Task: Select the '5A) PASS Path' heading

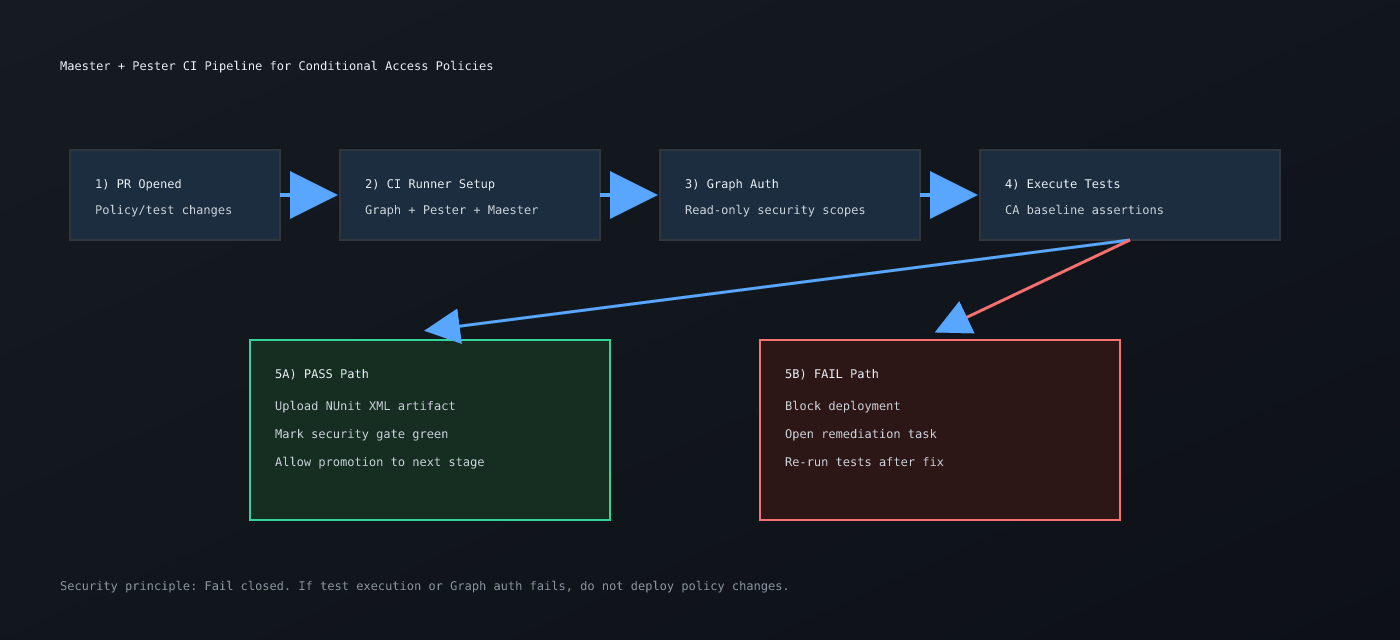Action: (x=322, y=374)
